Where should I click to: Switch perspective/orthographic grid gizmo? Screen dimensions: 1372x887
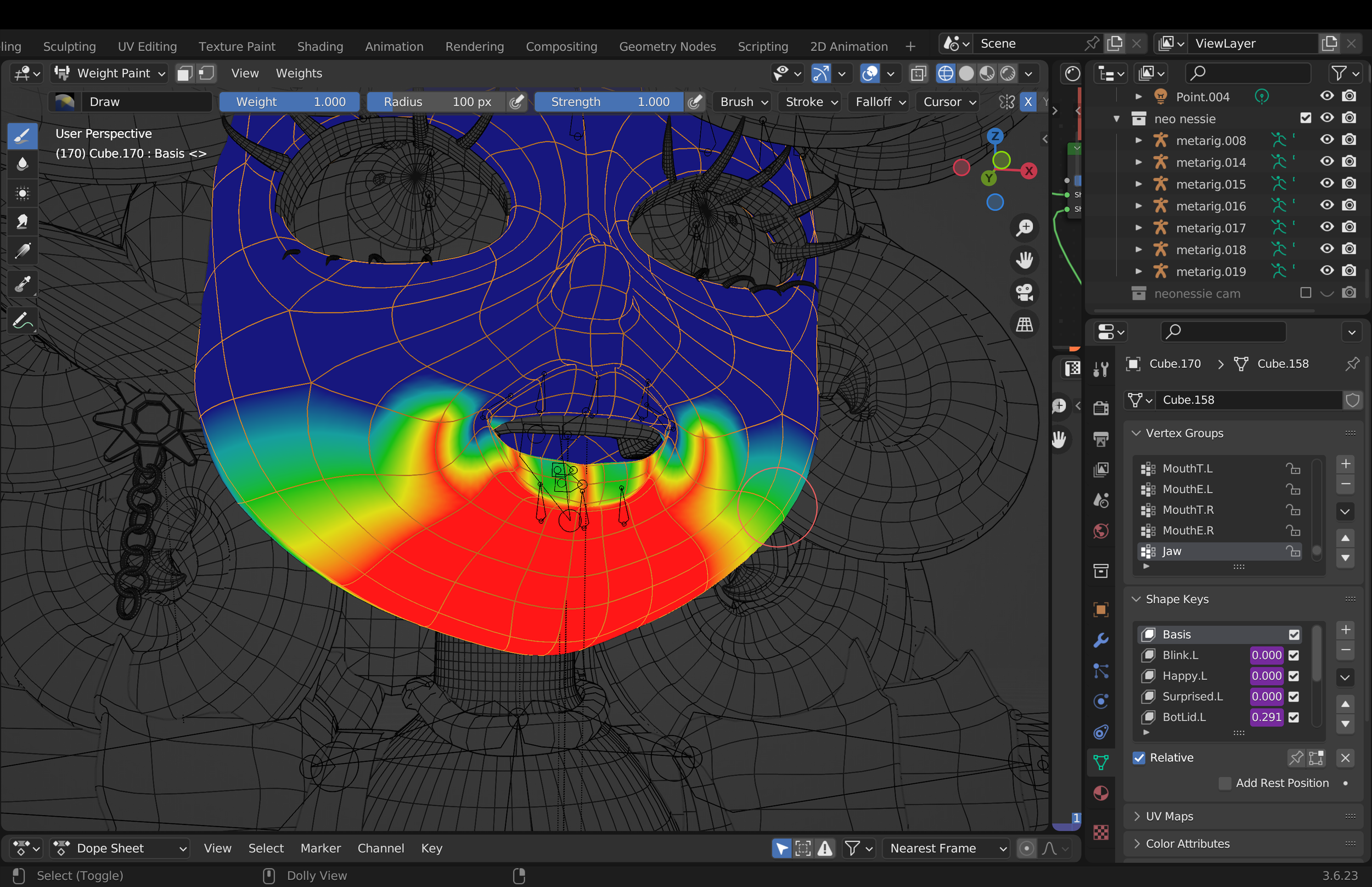[1024, 324]
